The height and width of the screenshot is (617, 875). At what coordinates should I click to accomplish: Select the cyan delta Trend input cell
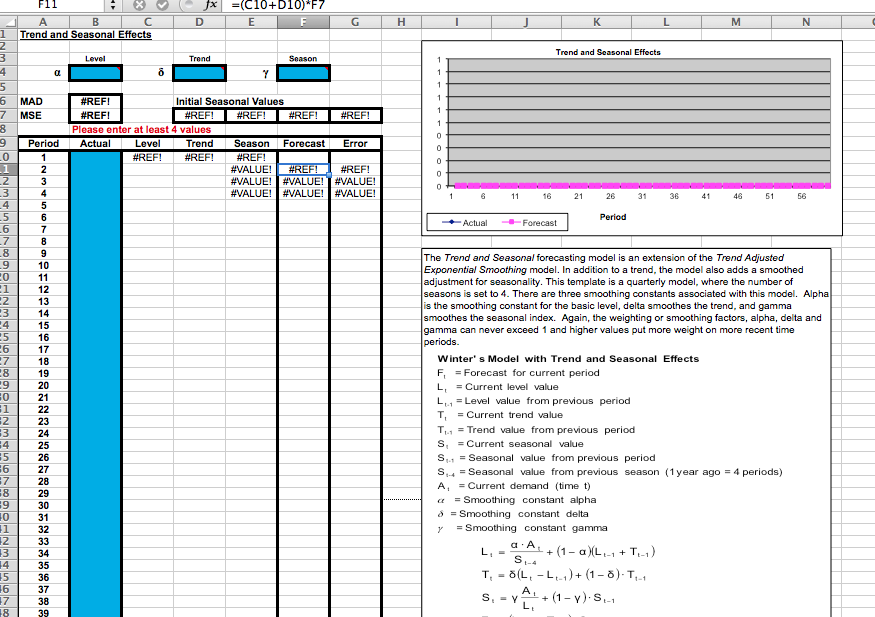(199, 72)
